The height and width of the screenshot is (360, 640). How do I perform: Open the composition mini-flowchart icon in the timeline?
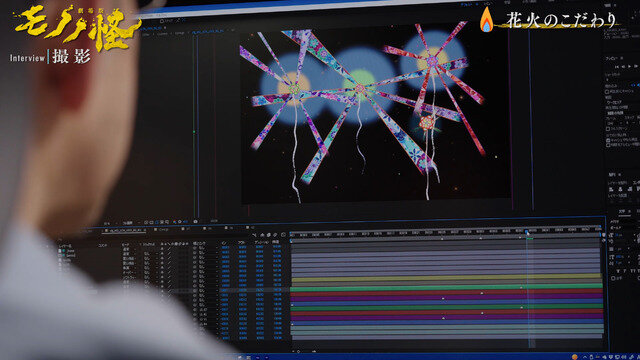coord(254,235)
